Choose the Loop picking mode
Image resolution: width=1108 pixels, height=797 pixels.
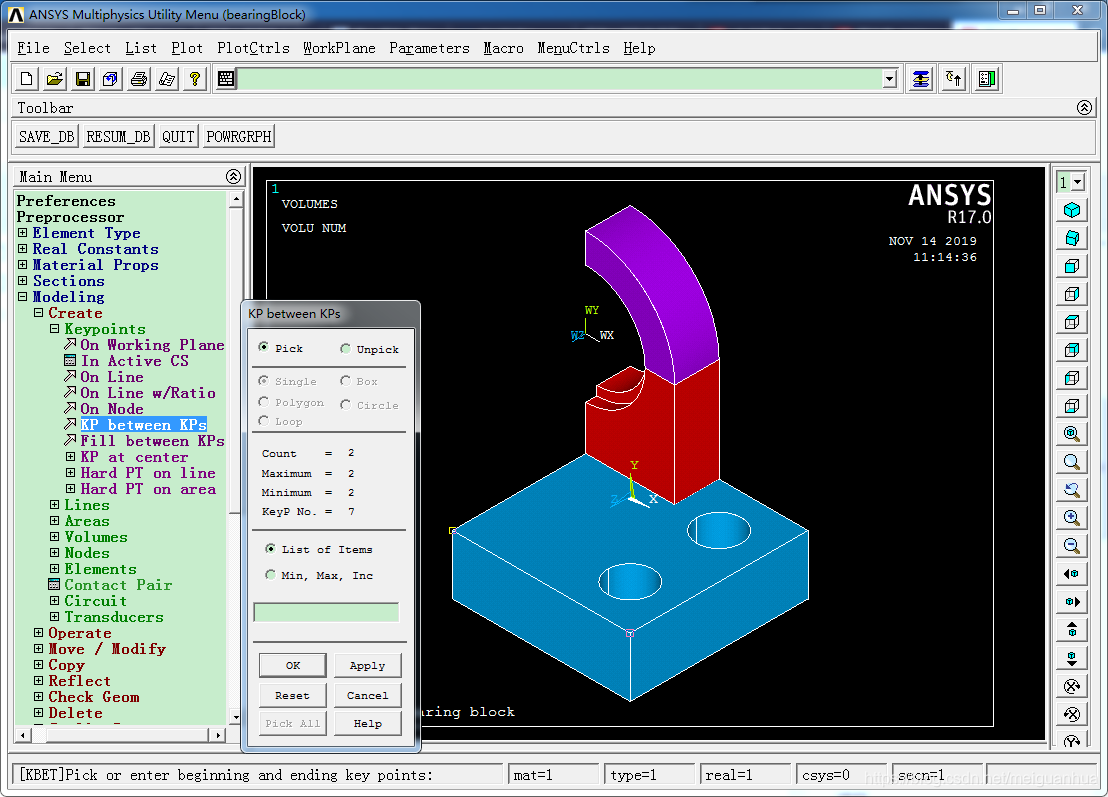264,421
